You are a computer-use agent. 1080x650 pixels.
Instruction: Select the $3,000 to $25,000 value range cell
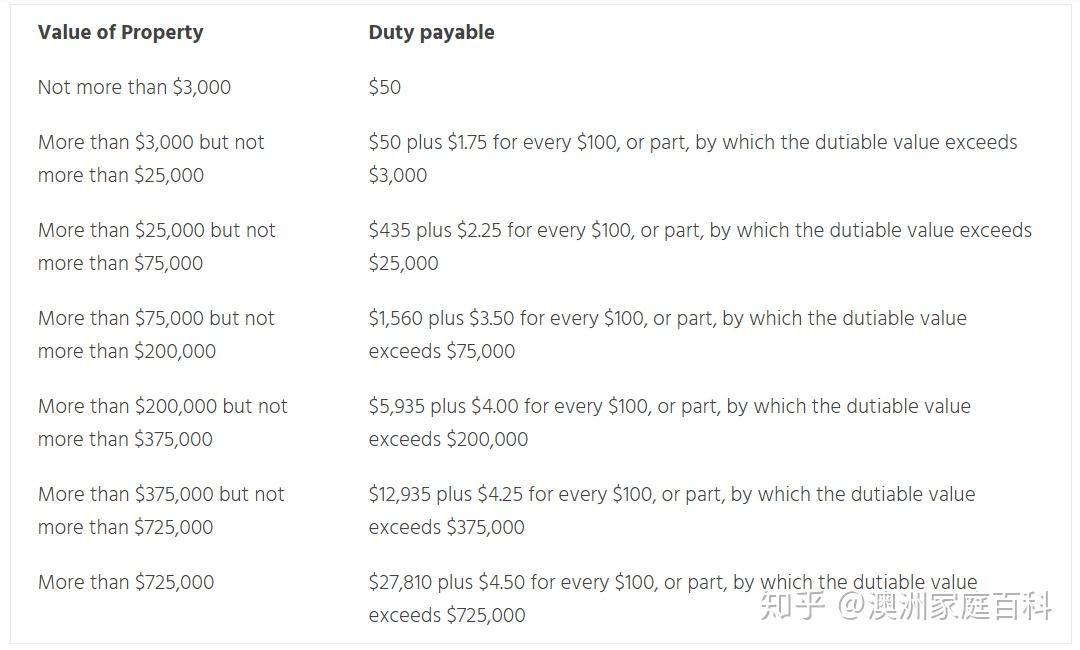coord(151,158)
